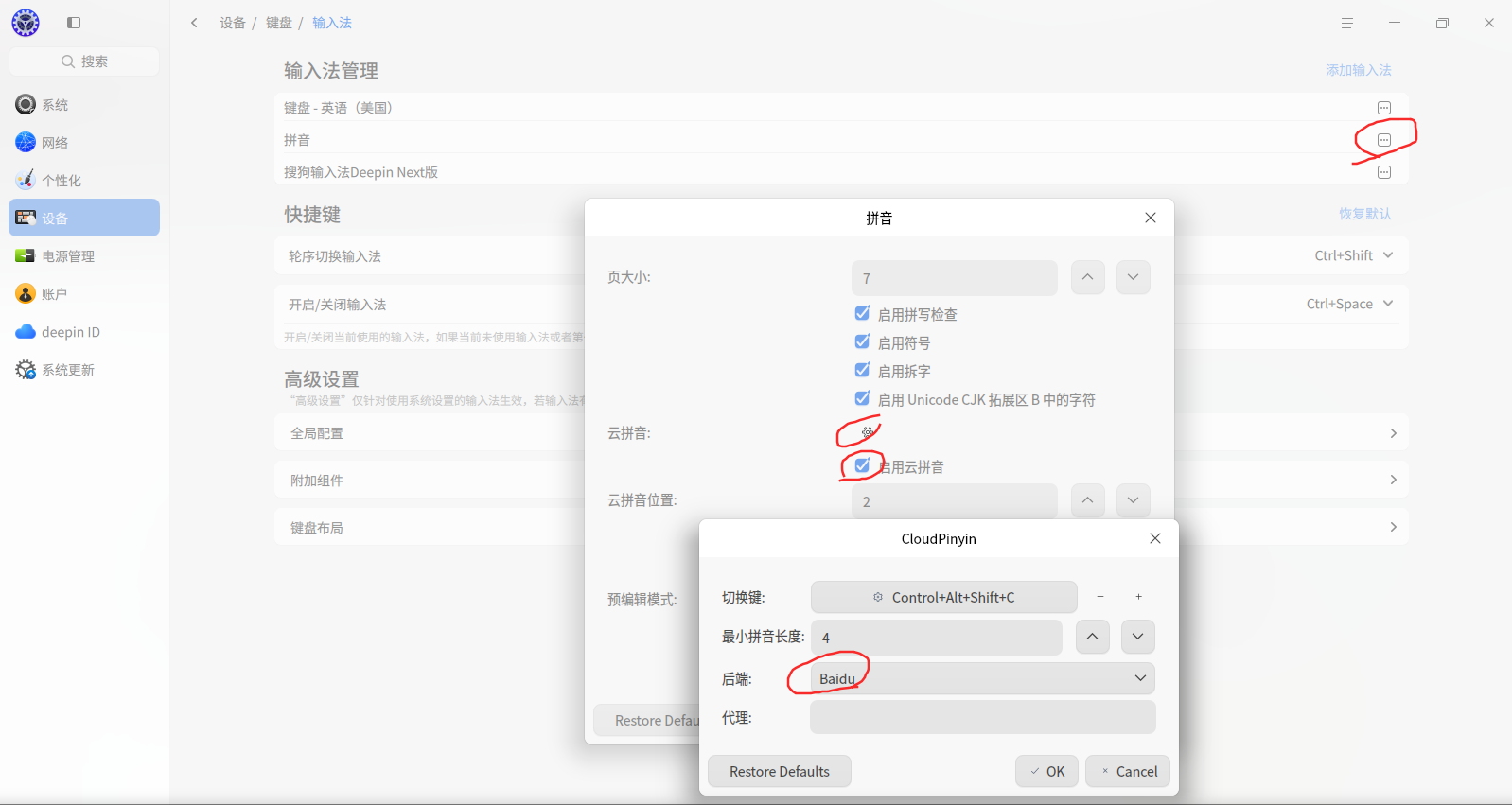The width and height of the screenshot is (1512, 805).
Task: Click the minus icon next to 切换键
Action: pyautogui.click(x=1100, y=597)
